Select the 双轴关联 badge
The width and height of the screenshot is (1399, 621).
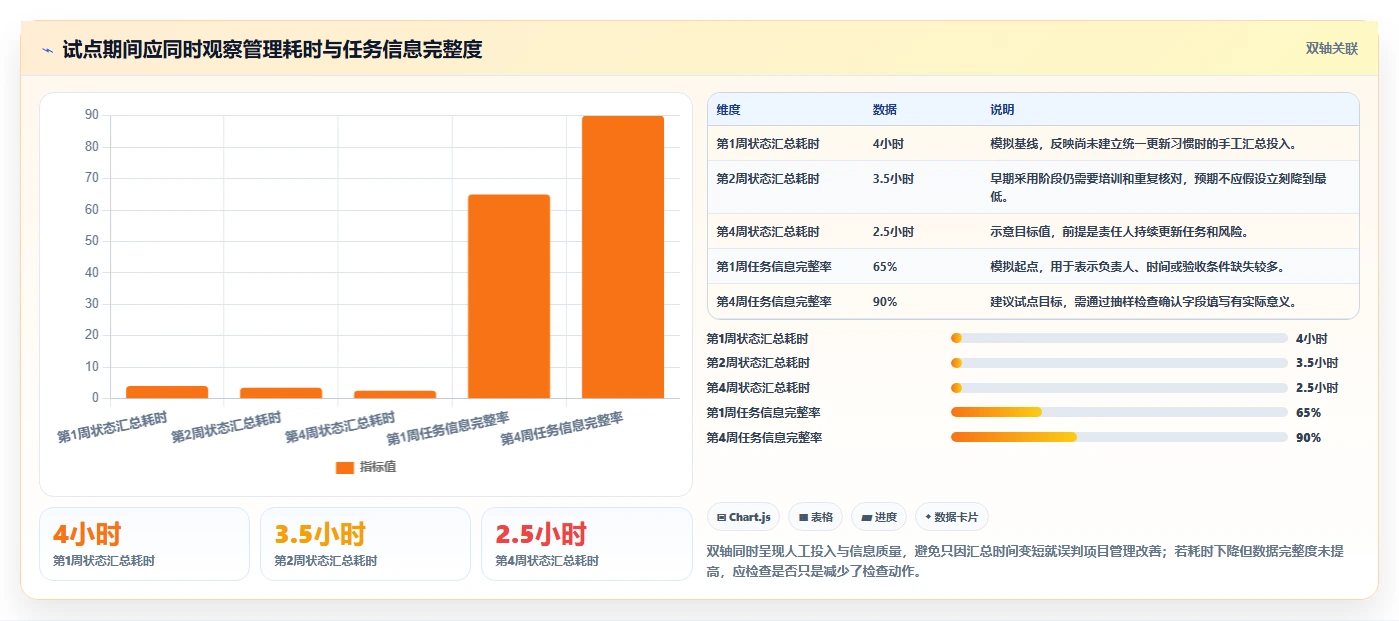(1331, 48)
